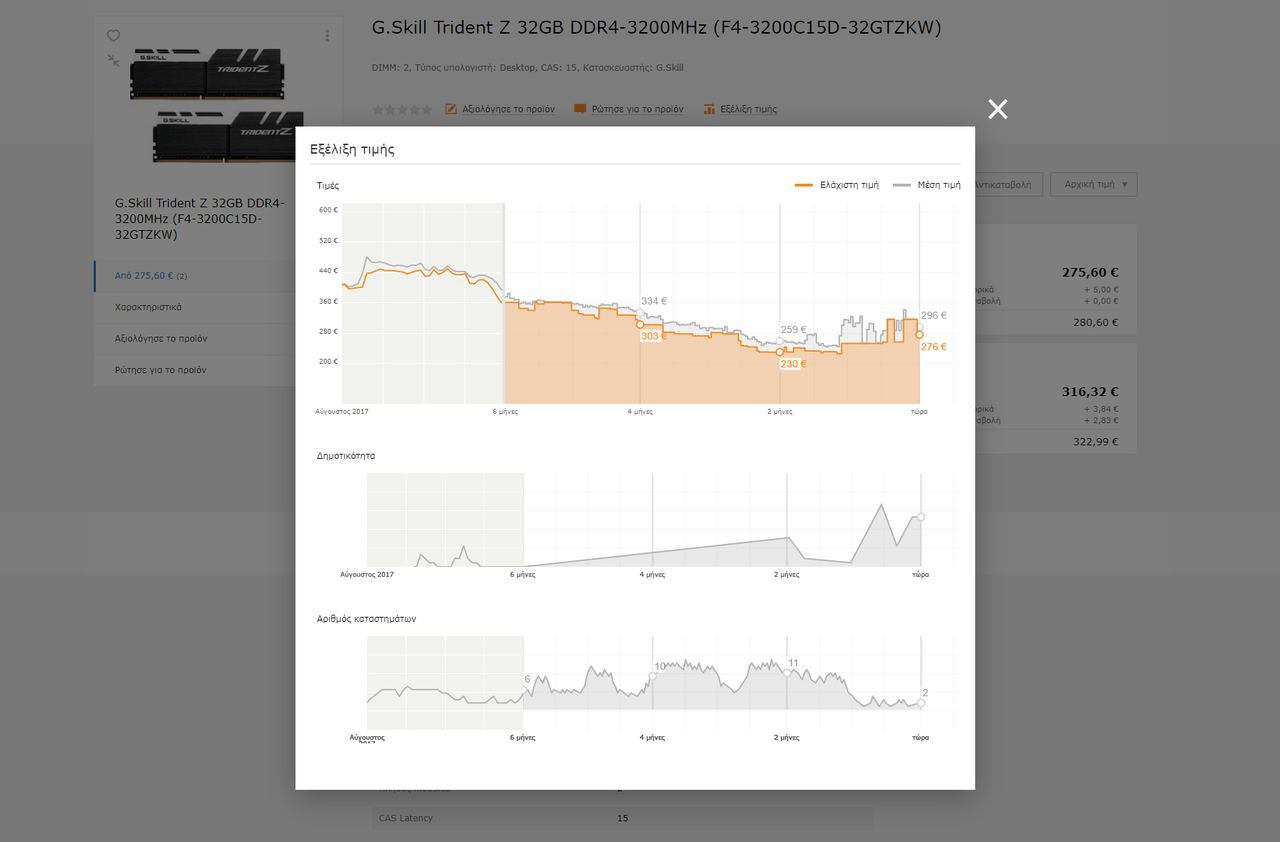Click the shops chart marker labeled 11
1280x842 pixels.
787,673
